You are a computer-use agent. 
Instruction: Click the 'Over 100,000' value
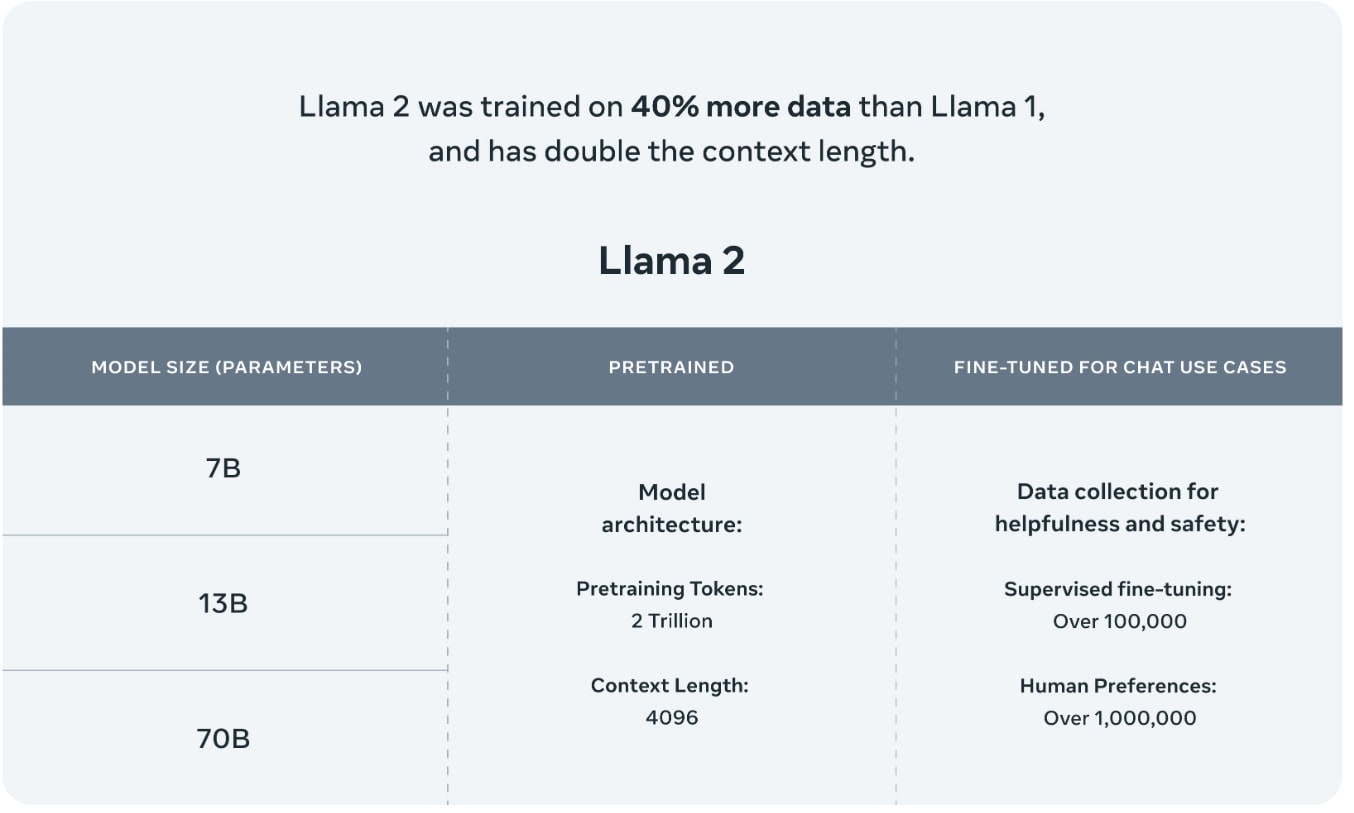1120,621
